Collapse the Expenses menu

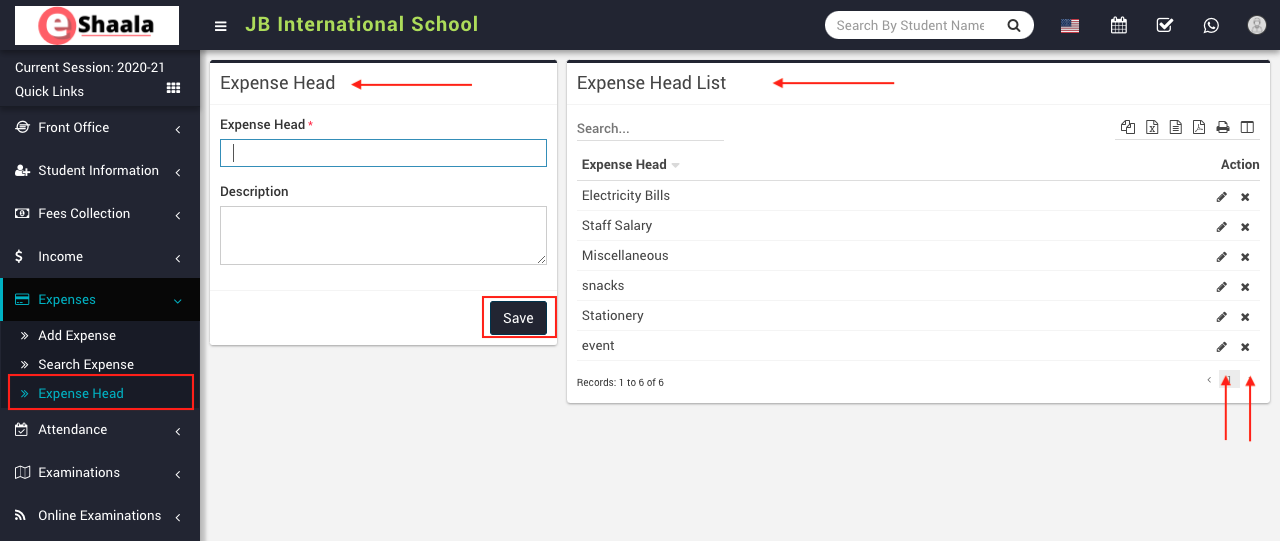100,300
